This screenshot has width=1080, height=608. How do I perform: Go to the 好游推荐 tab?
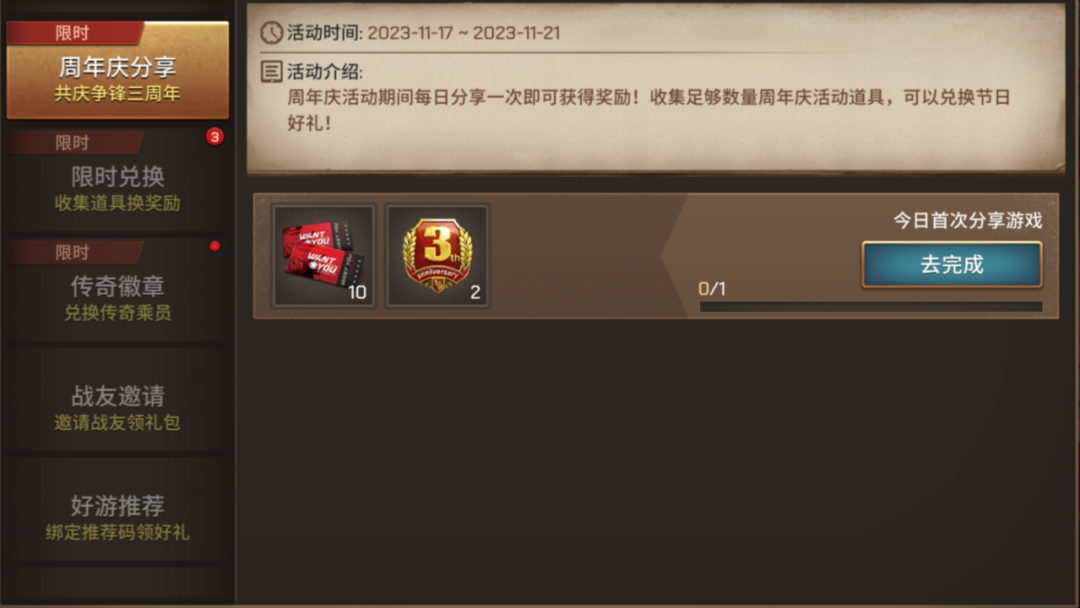tap(118, 510)
